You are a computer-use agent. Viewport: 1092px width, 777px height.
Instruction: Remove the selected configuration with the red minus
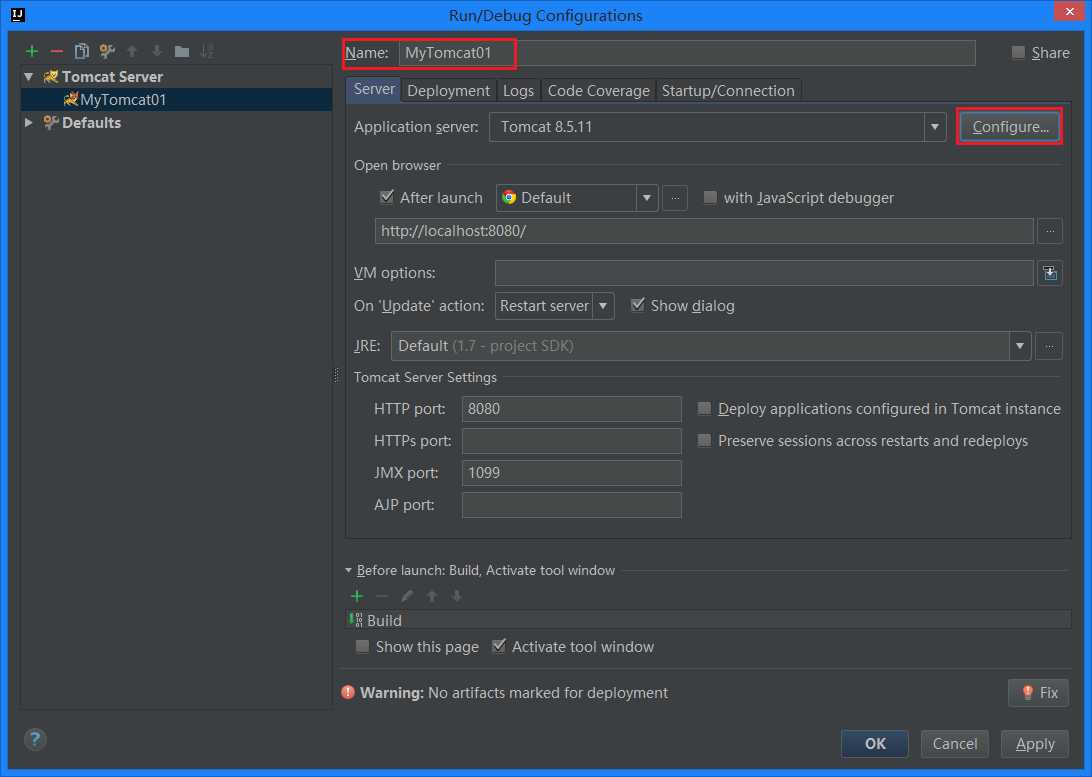[x=56, y=51]
